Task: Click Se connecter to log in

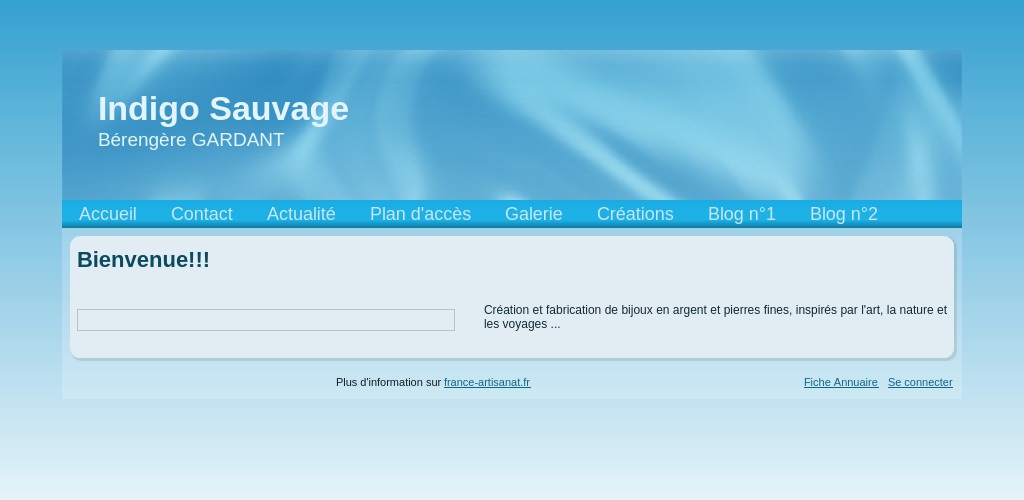Action: [920, 383]
